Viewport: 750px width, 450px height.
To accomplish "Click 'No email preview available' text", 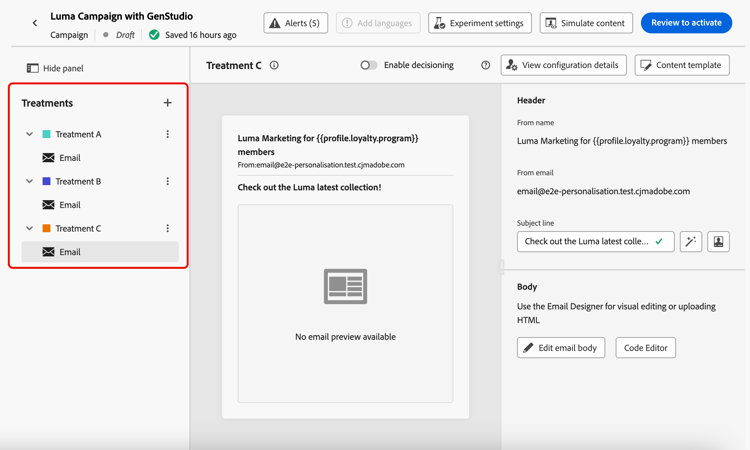I will click(x=345, y=337).
